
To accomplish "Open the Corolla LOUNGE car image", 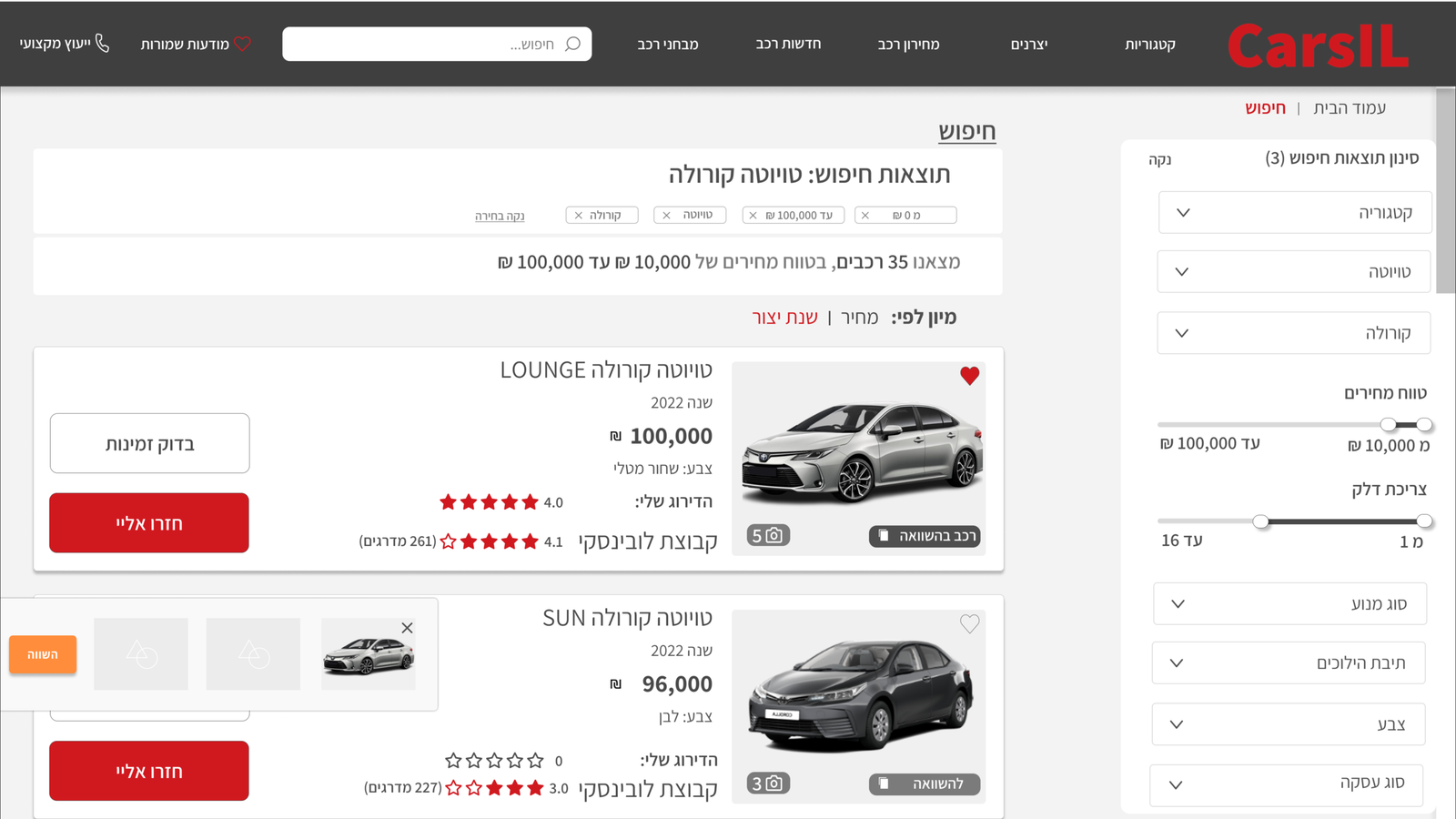I will (859, 458).
